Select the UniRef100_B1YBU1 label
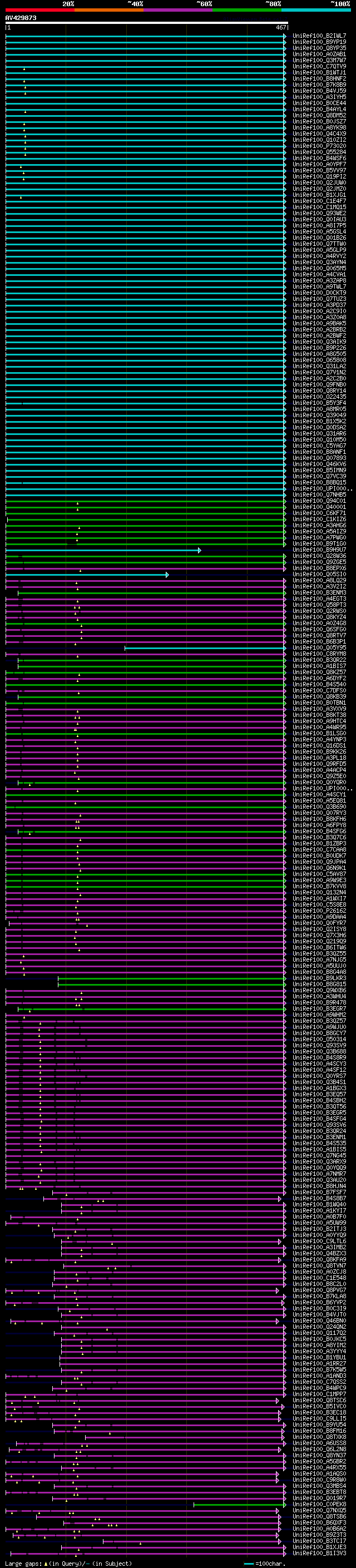Viewport: 356px width, 1568px height. [x=319, y=1357]
